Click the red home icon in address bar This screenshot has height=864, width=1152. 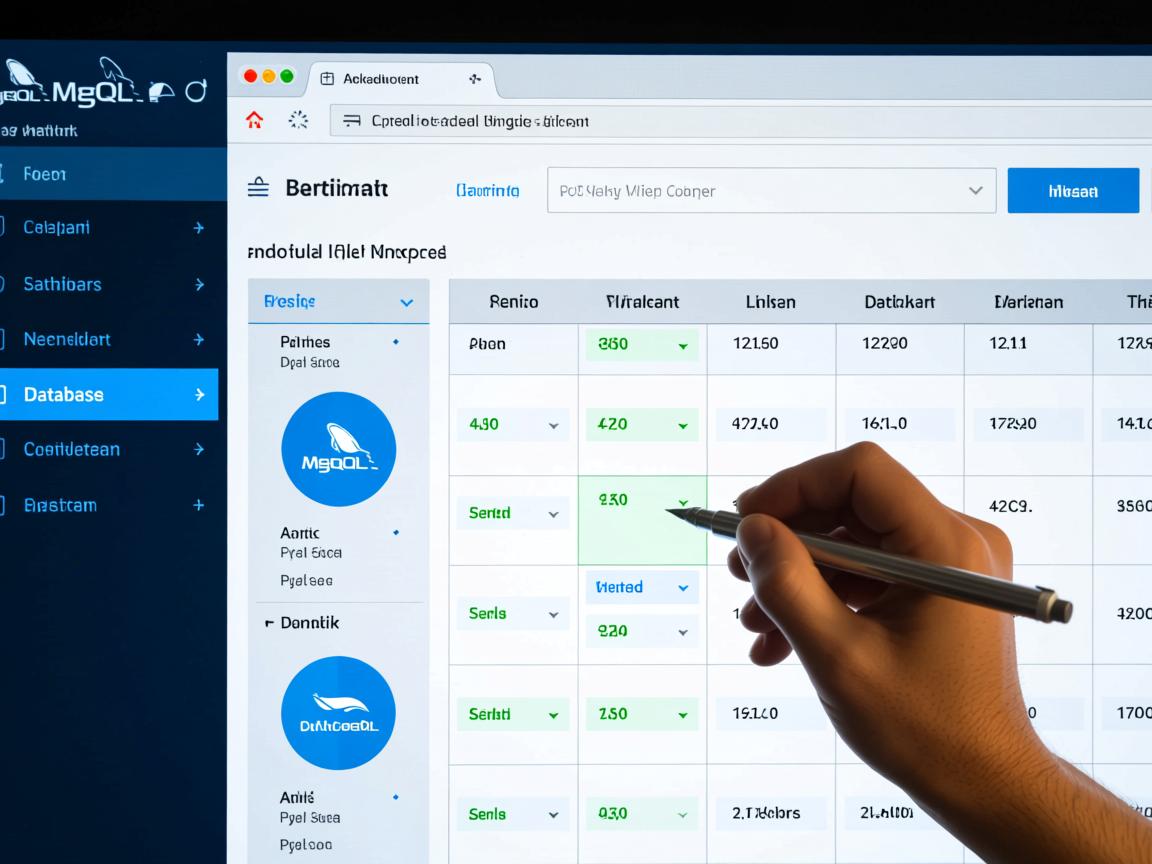click(254, 121)
